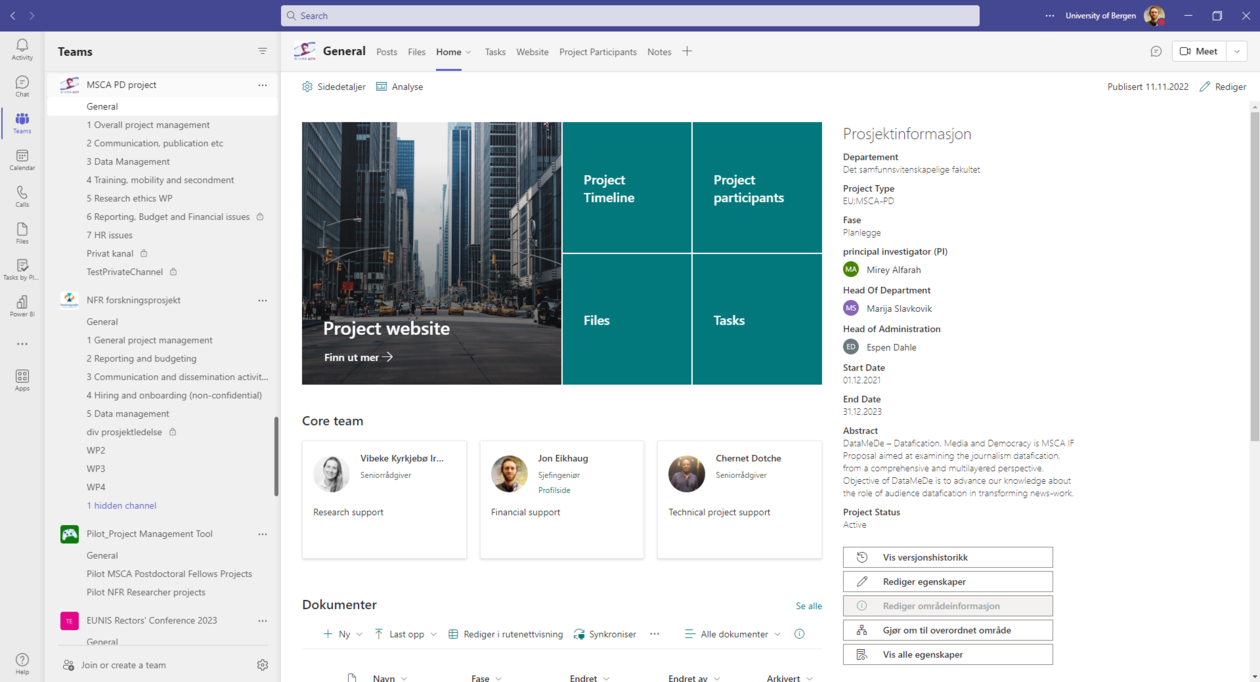Screen dimensions: 1260x682
Task: Open the Meet options dropdown arrow
Action: tap(1237, 52)
